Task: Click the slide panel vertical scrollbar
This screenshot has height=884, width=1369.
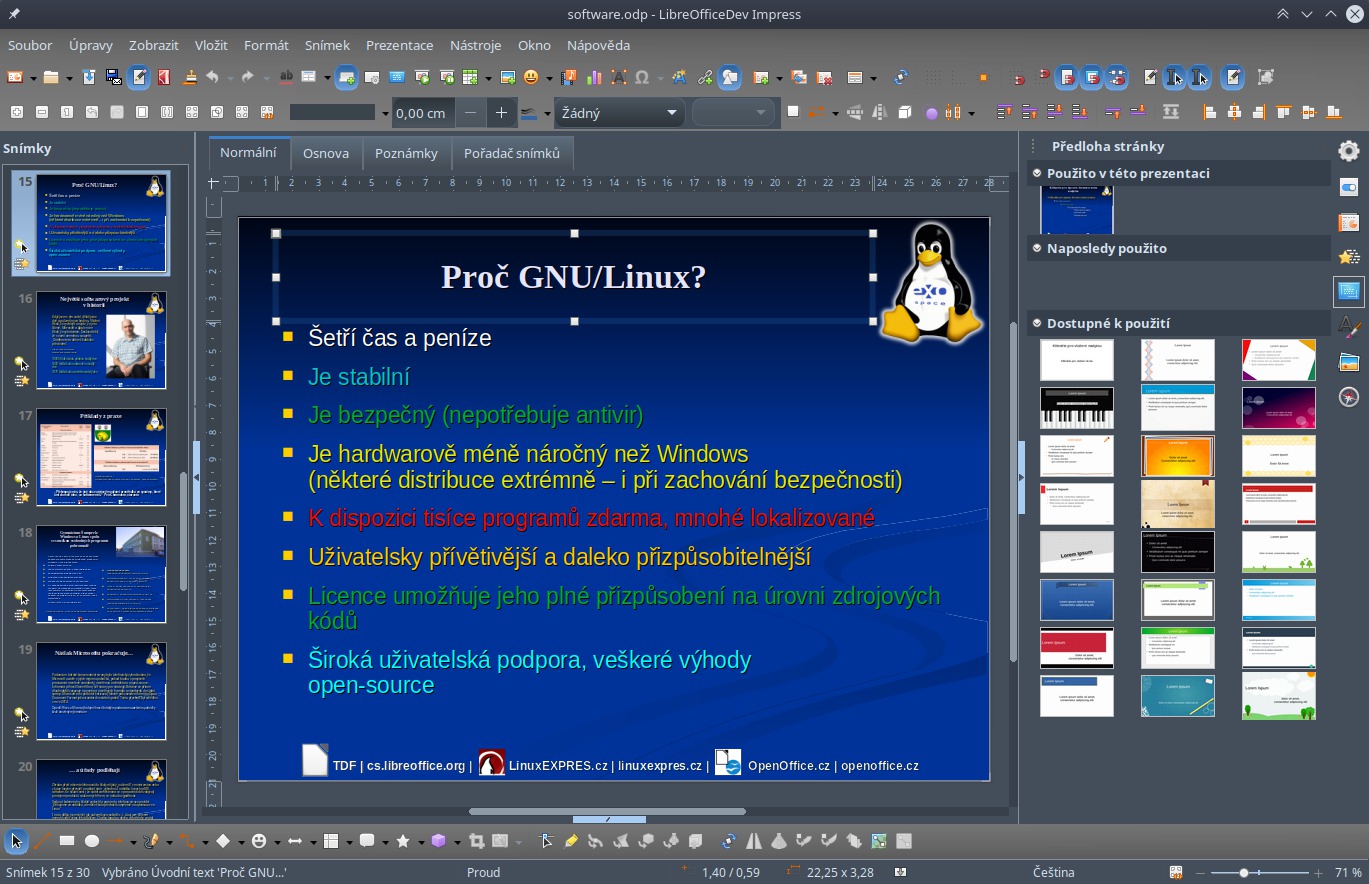Action: pyautogui.click(x=183, y=530)
